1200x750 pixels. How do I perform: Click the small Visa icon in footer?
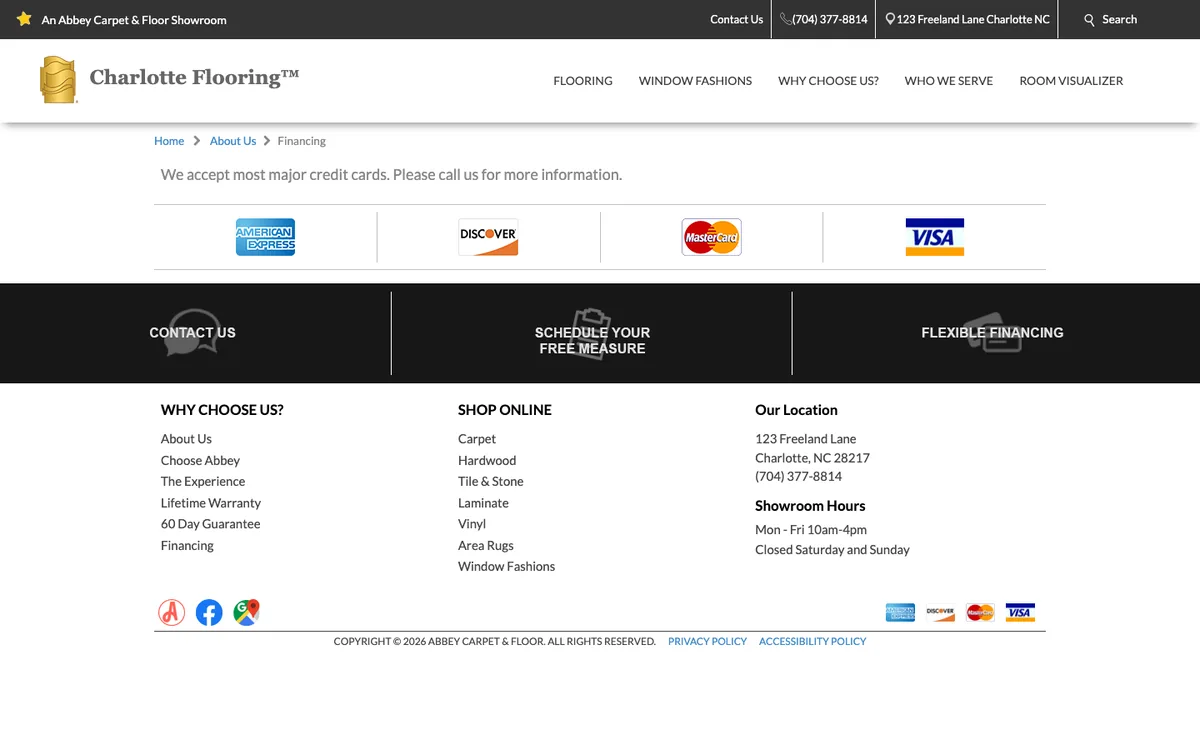click(1020, 612)
